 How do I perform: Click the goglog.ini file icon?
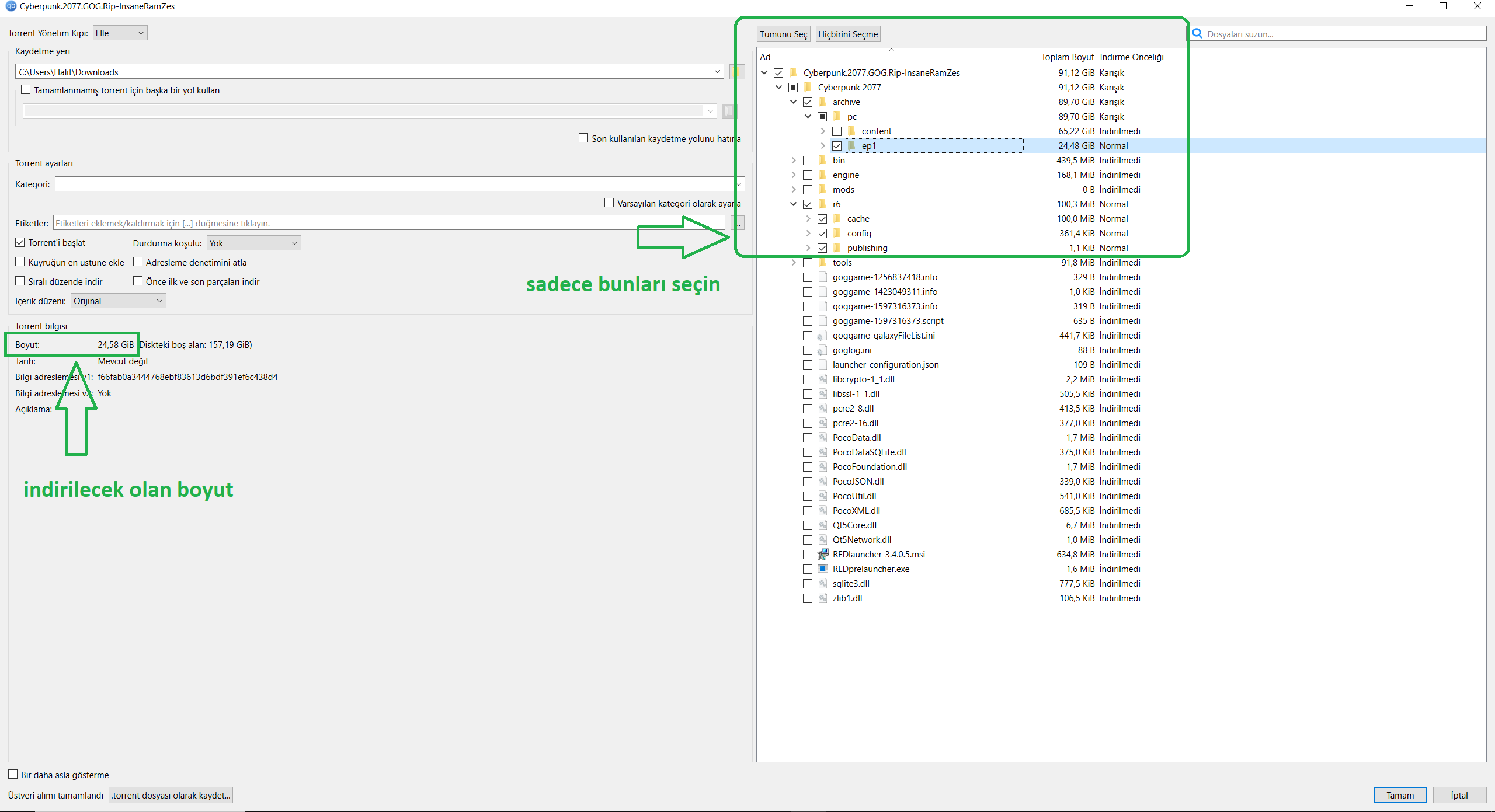tap(823, 350)
